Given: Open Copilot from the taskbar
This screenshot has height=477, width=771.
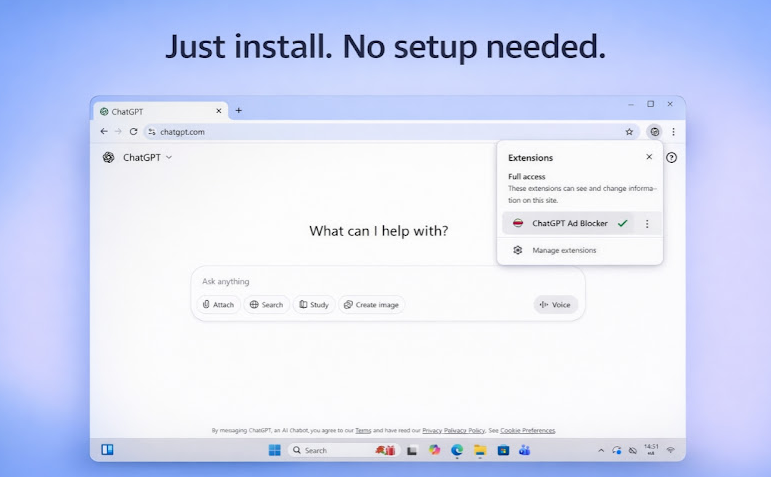Looking at the screenshot, I should point(434,450).
